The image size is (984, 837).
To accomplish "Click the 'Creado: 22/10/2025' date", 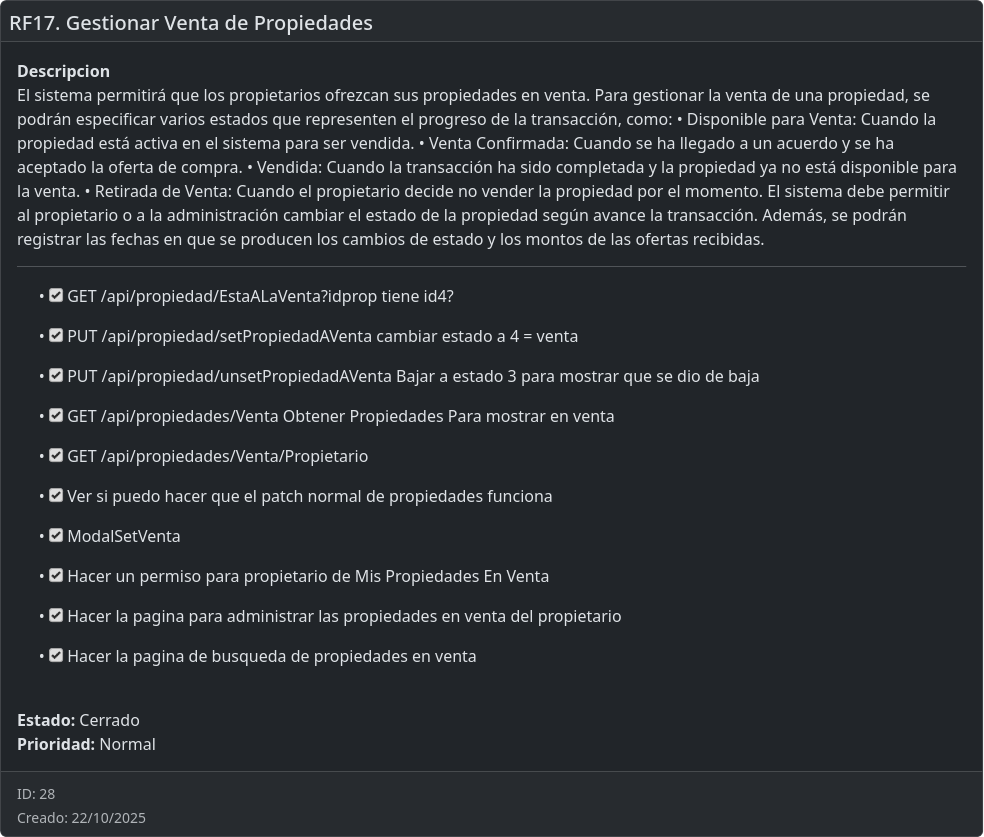I will (81, 818).
